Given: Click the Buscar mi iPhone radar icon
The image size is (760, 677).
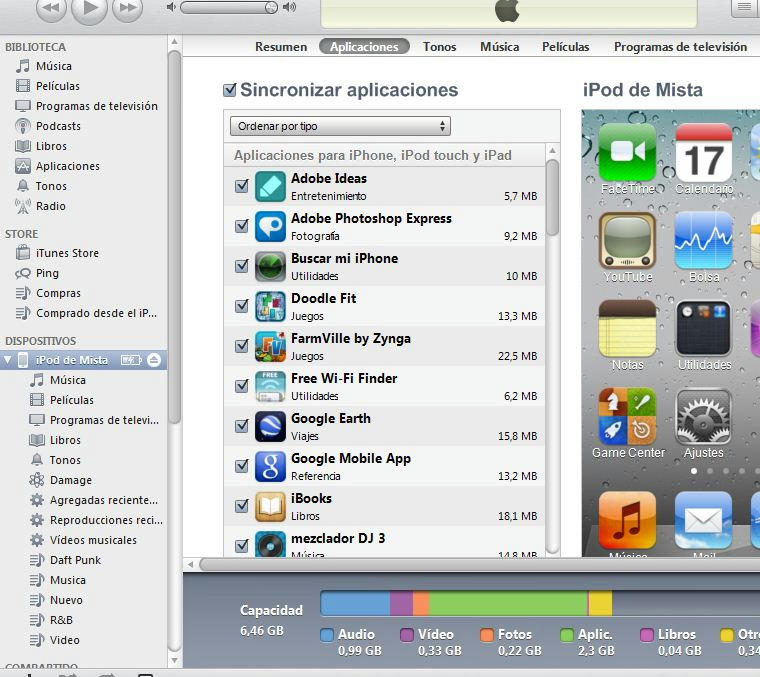Looking at the screenshot, I should click(x=270, y=266).
